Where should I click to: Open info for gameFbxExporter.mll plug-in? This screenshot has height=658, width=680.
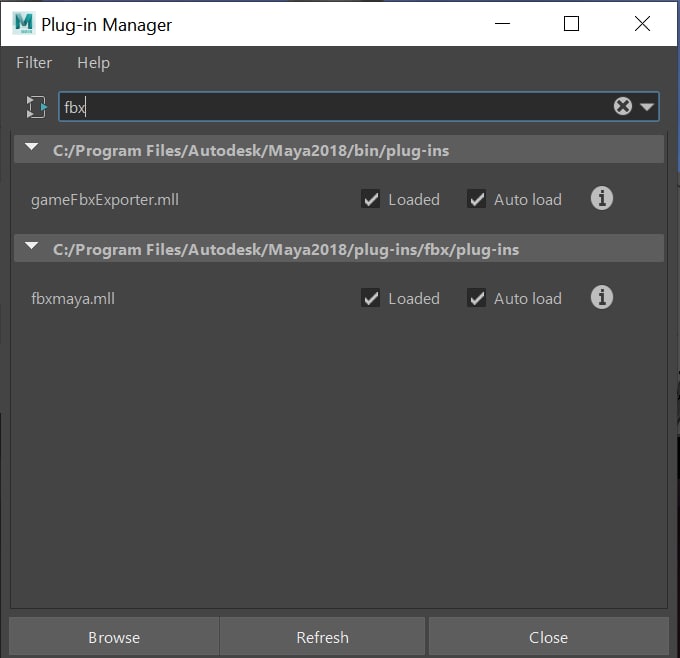(602, 199)
